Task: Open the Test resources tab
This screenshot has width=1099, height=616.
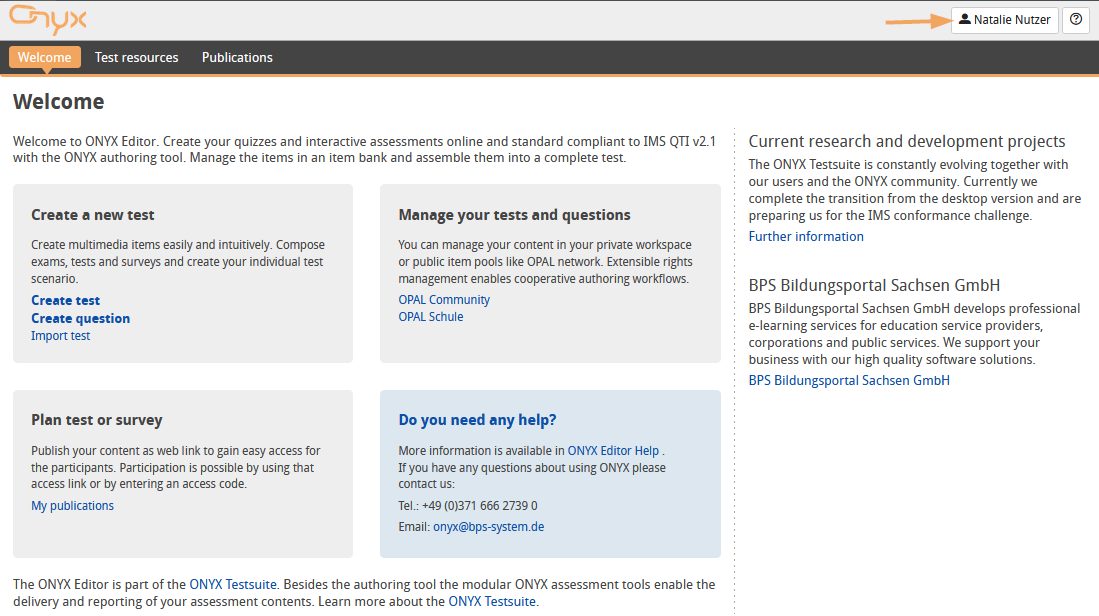Action: [136, 58]
